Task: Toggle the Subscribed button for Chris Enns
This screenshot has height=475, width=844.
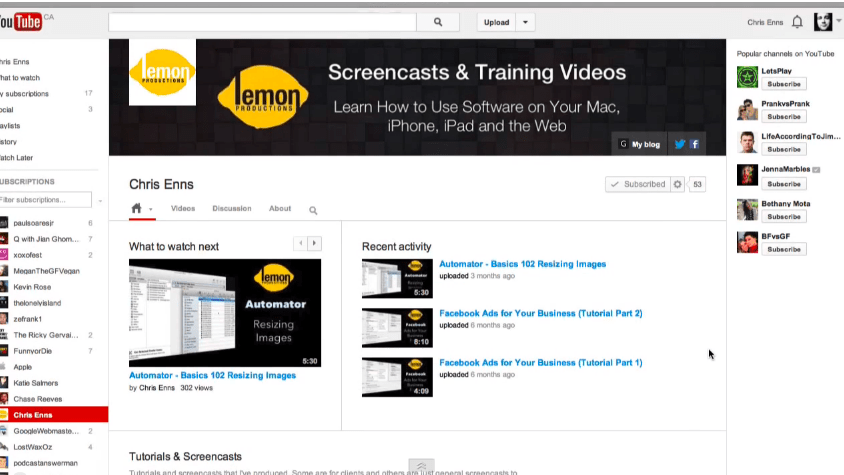Action: coord(637,184)
